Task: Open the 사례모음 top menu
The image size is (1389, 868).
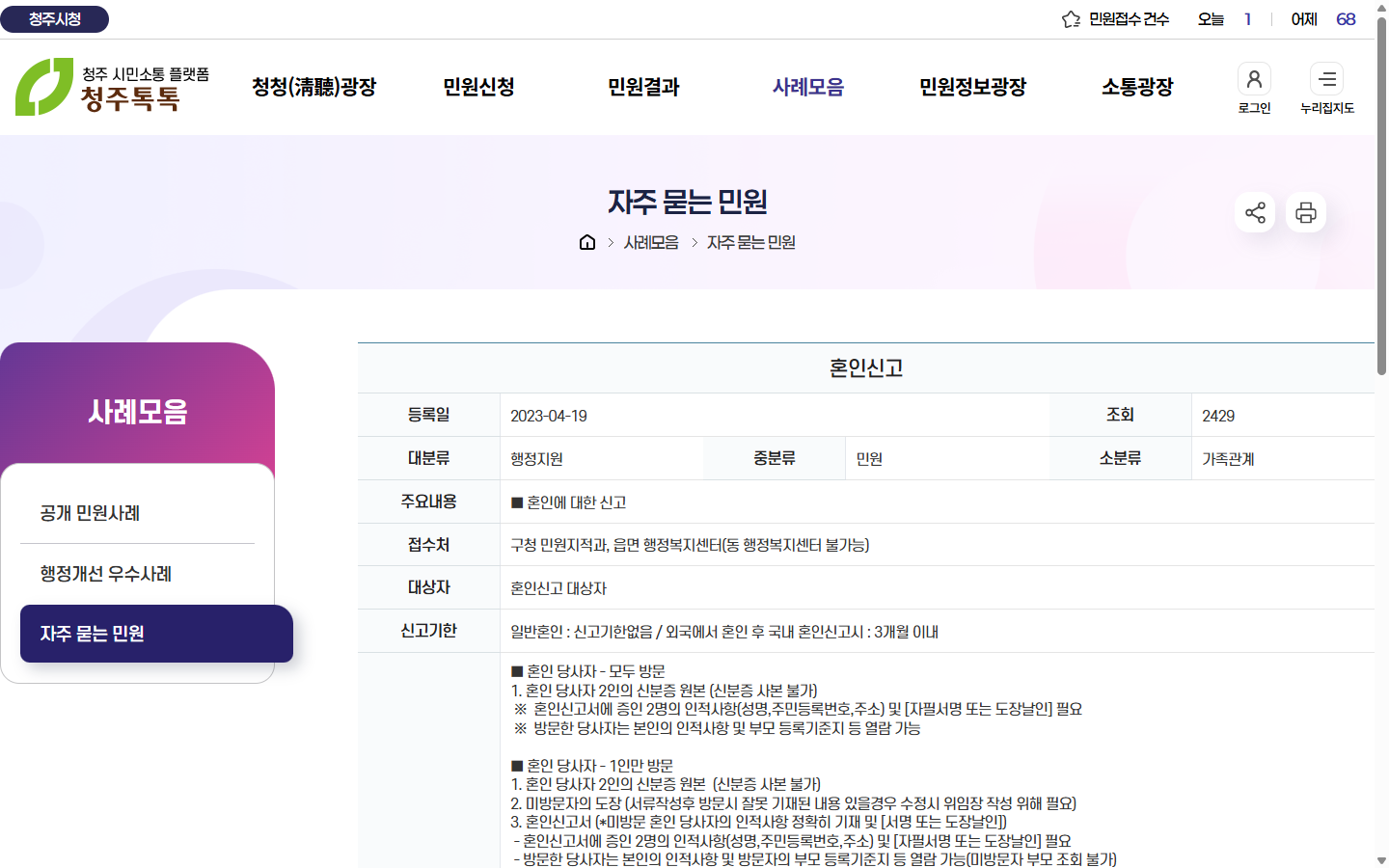Action: (808, 87)
